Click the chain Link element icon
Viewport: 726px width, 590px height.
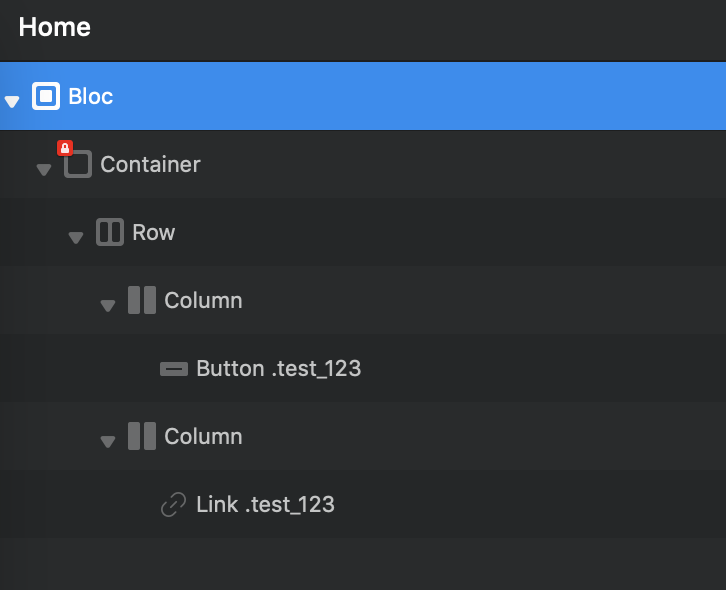tap(174, 505)
